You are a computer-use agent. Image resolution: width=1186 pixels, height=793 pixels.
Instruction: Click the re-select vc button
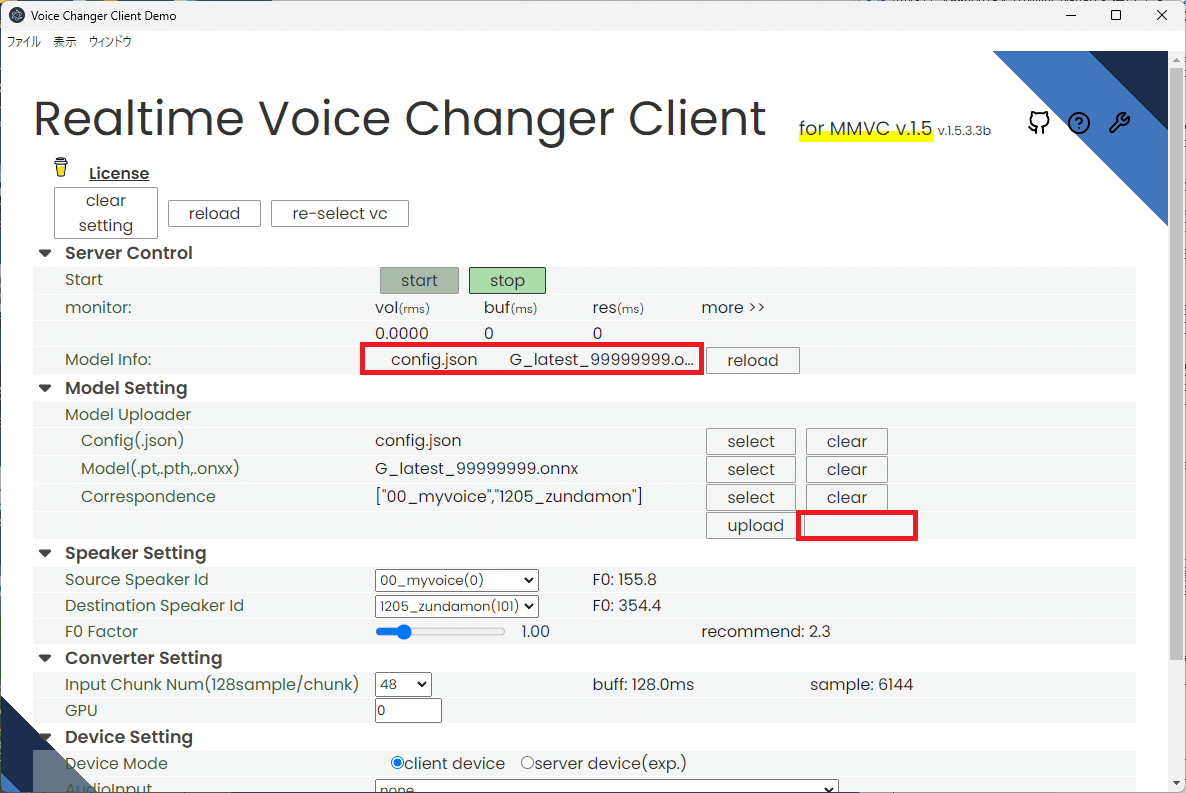coord(340,213)
